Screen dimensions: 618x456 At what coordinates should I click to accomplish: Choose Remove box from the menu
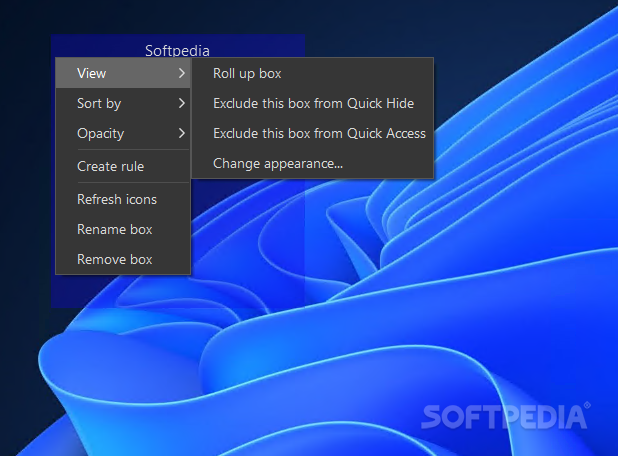pyautogui.click(x=123, y=259)
